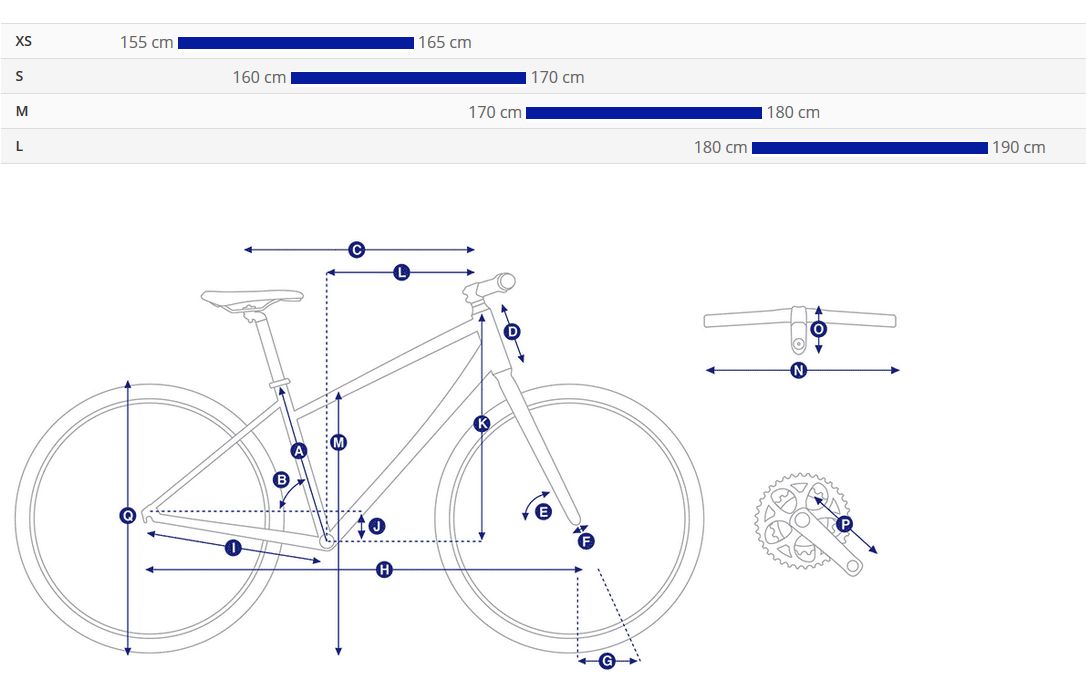Click the N handlebar width marker
Screen dimensions: 1086x677
tap(799, 370)
